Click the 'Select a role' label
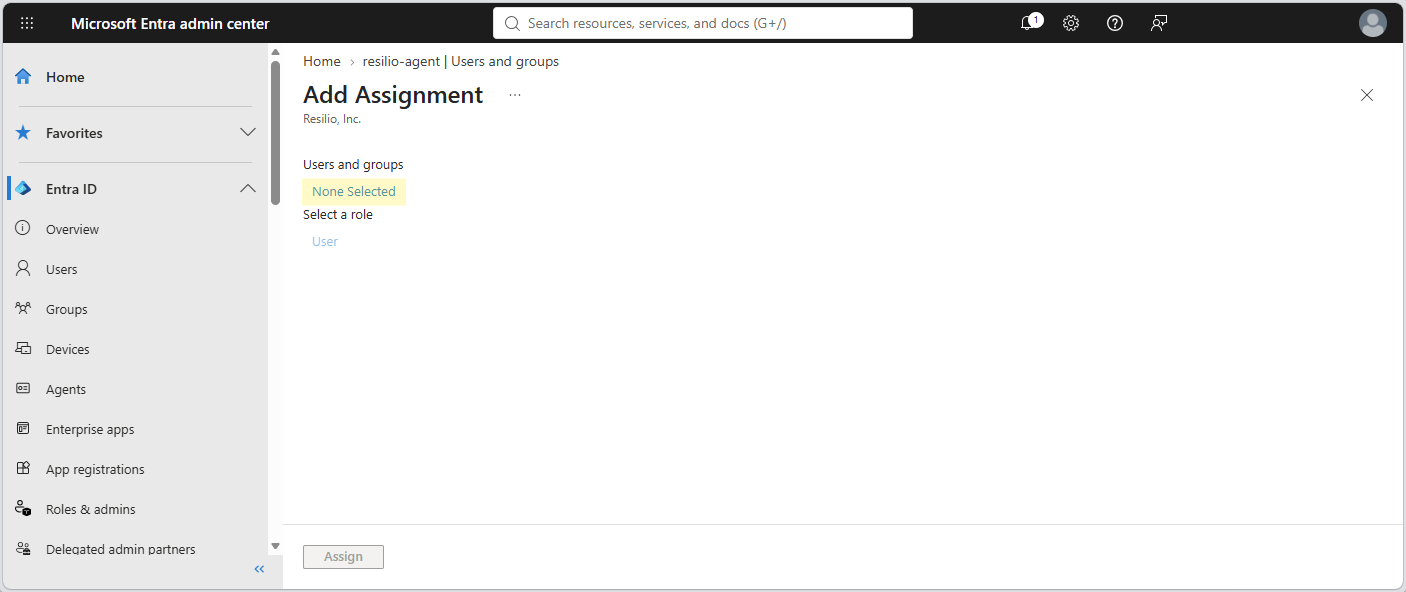The width and height of the screenshot is (1406, 592). 338,214
